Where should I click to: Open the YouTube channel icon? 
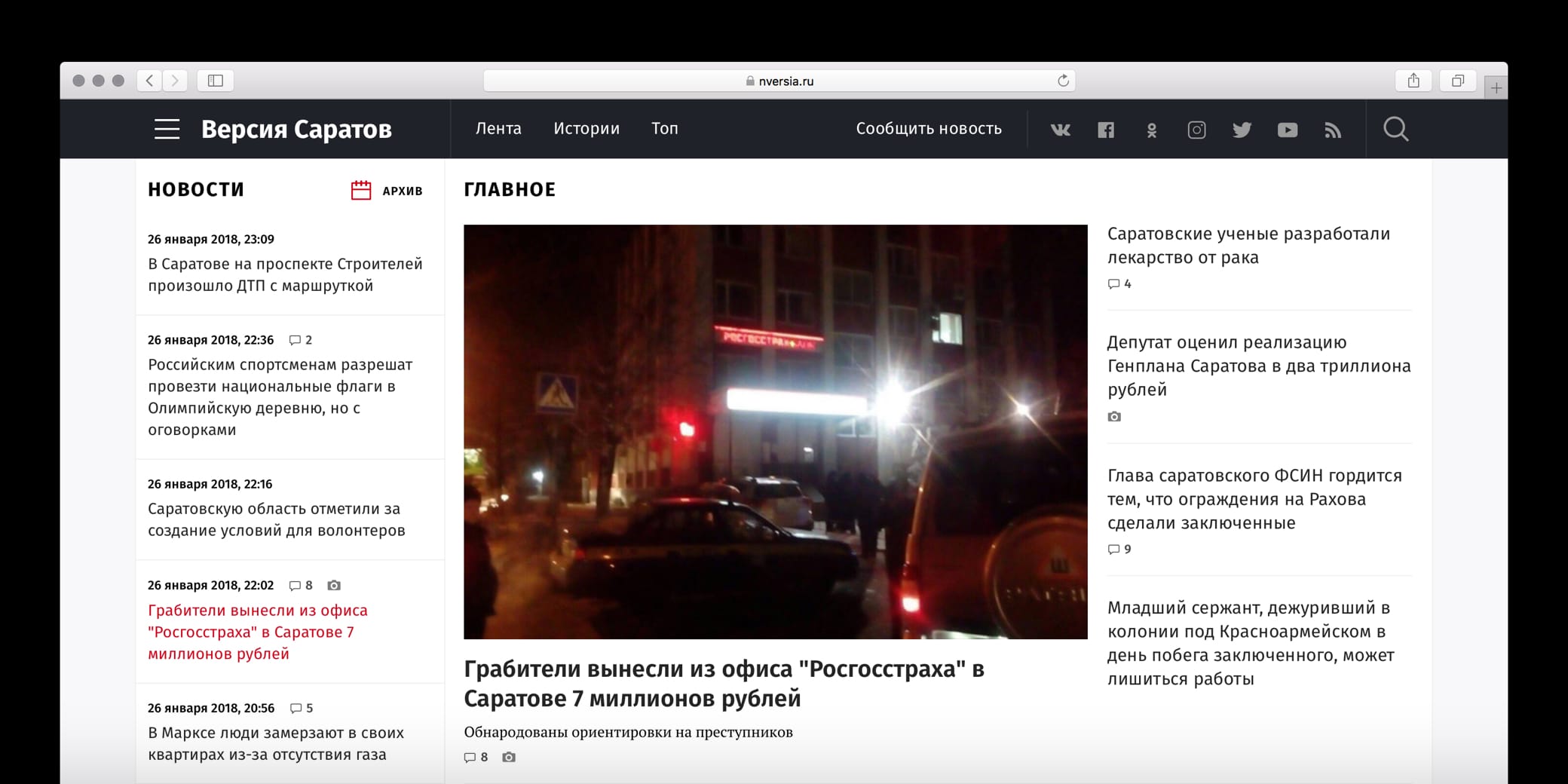click(1288, 130)
